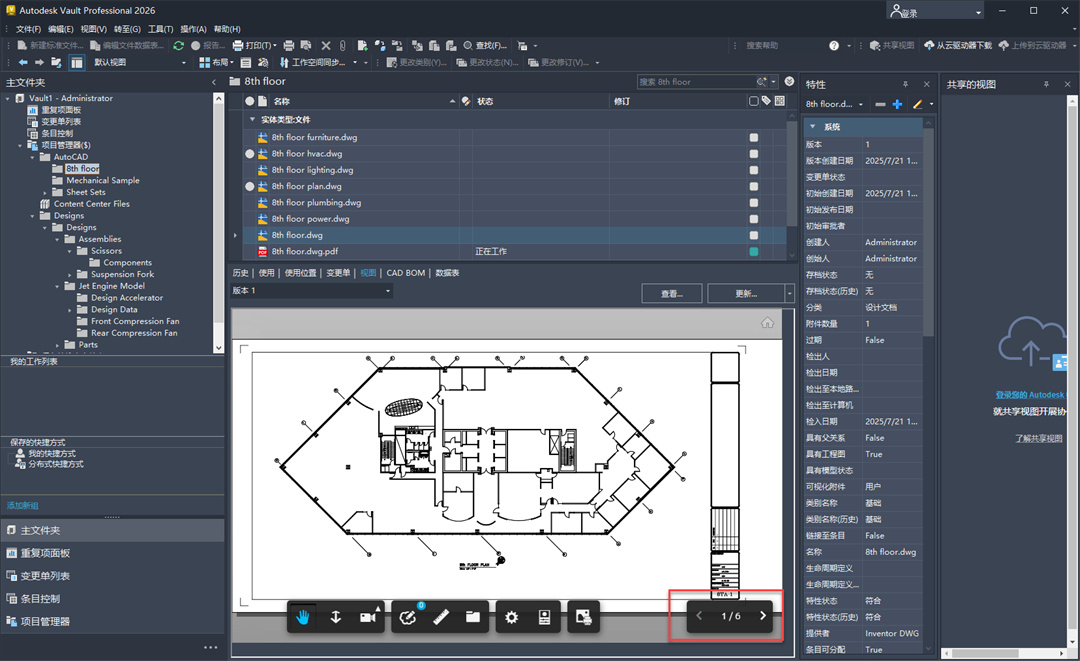Image resolution: width=1080 pixels, height=661 pixels.
Task: Switch to the CAD BOM tab
Action: click(406, 273)
